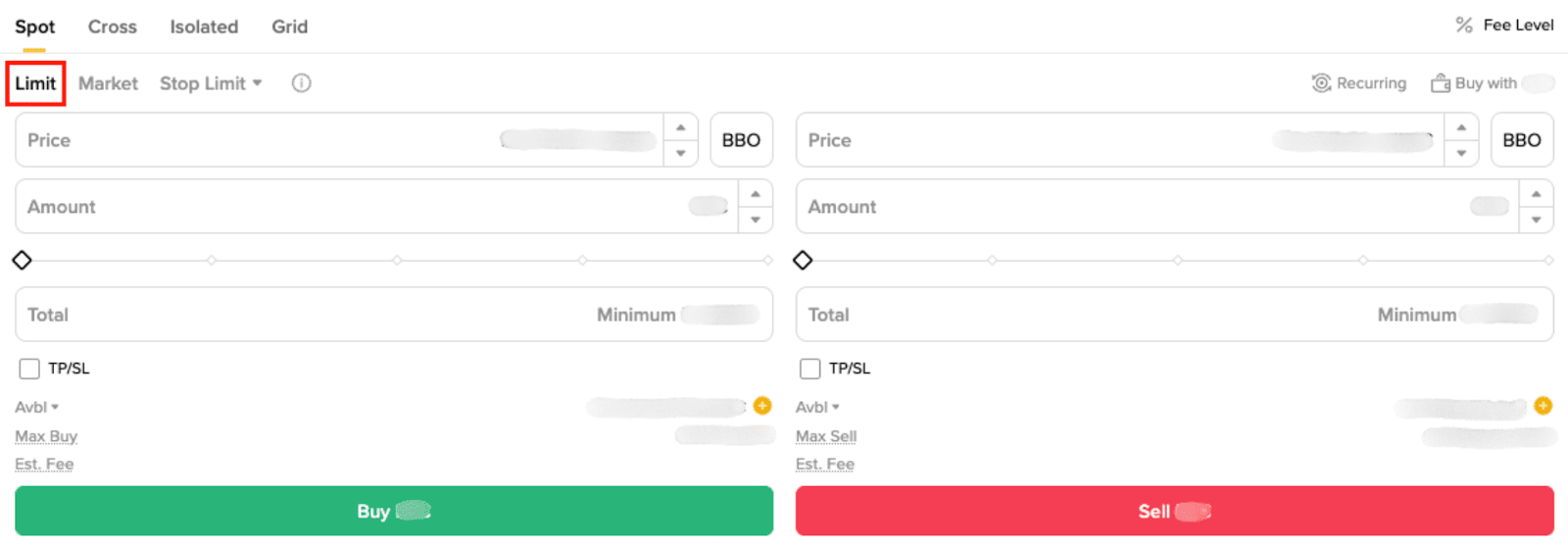
Task: Switch to the Cross margin tab
Action: [x=113, y=26]
